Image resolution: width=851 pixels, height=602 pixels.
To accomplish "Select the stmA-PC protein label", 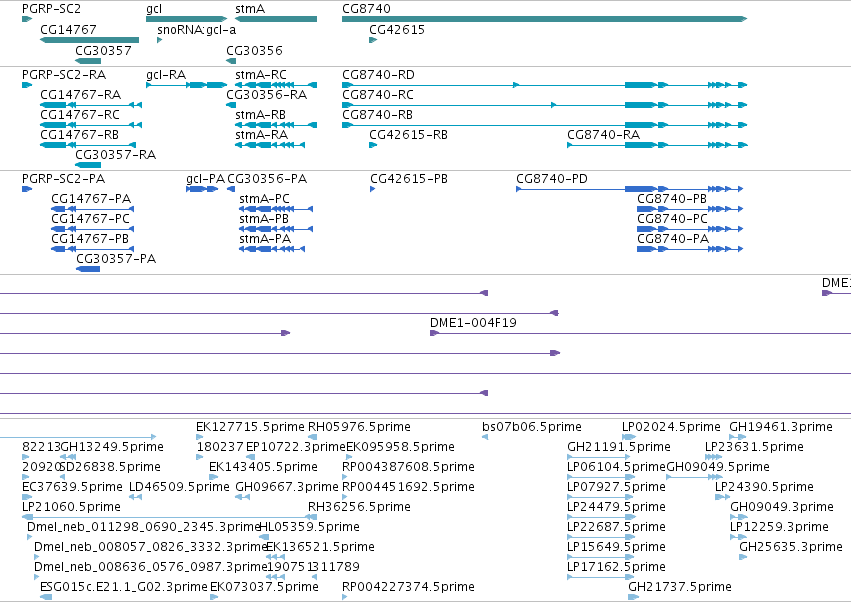I will 264,199.
